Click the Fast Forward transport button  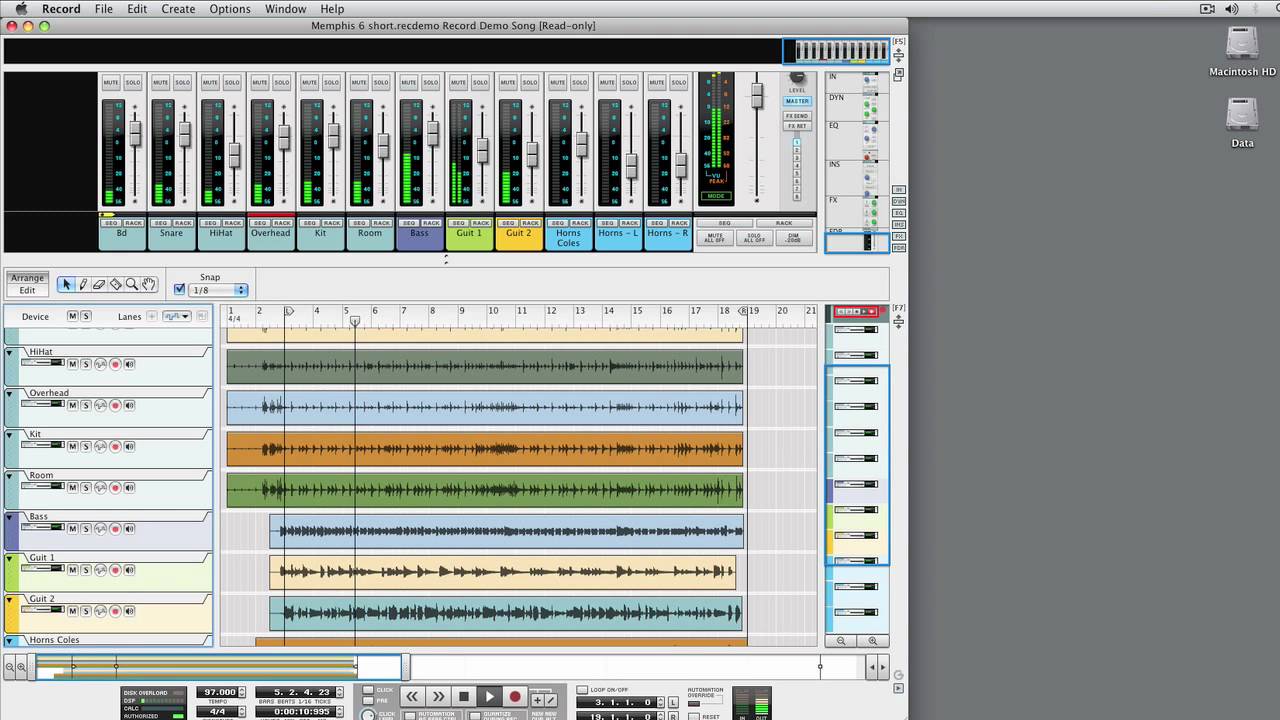tap(438, 697)
